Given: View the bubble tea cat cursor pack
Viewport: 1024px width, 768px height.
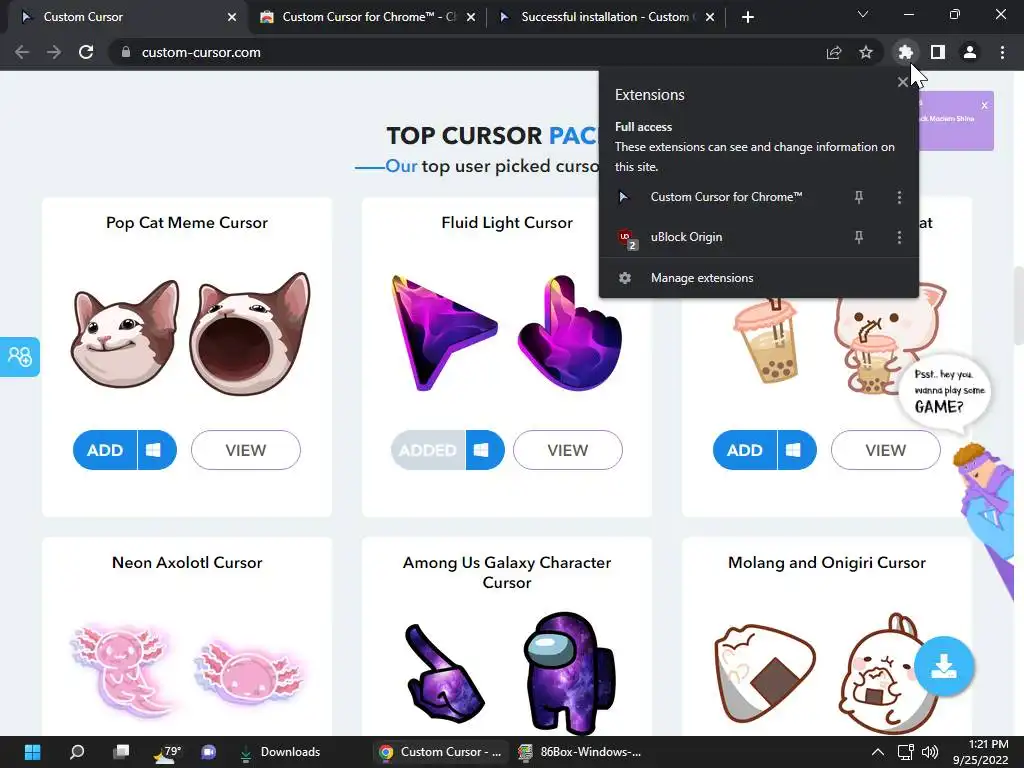Looking at the screenshot, I should [886, 450].
